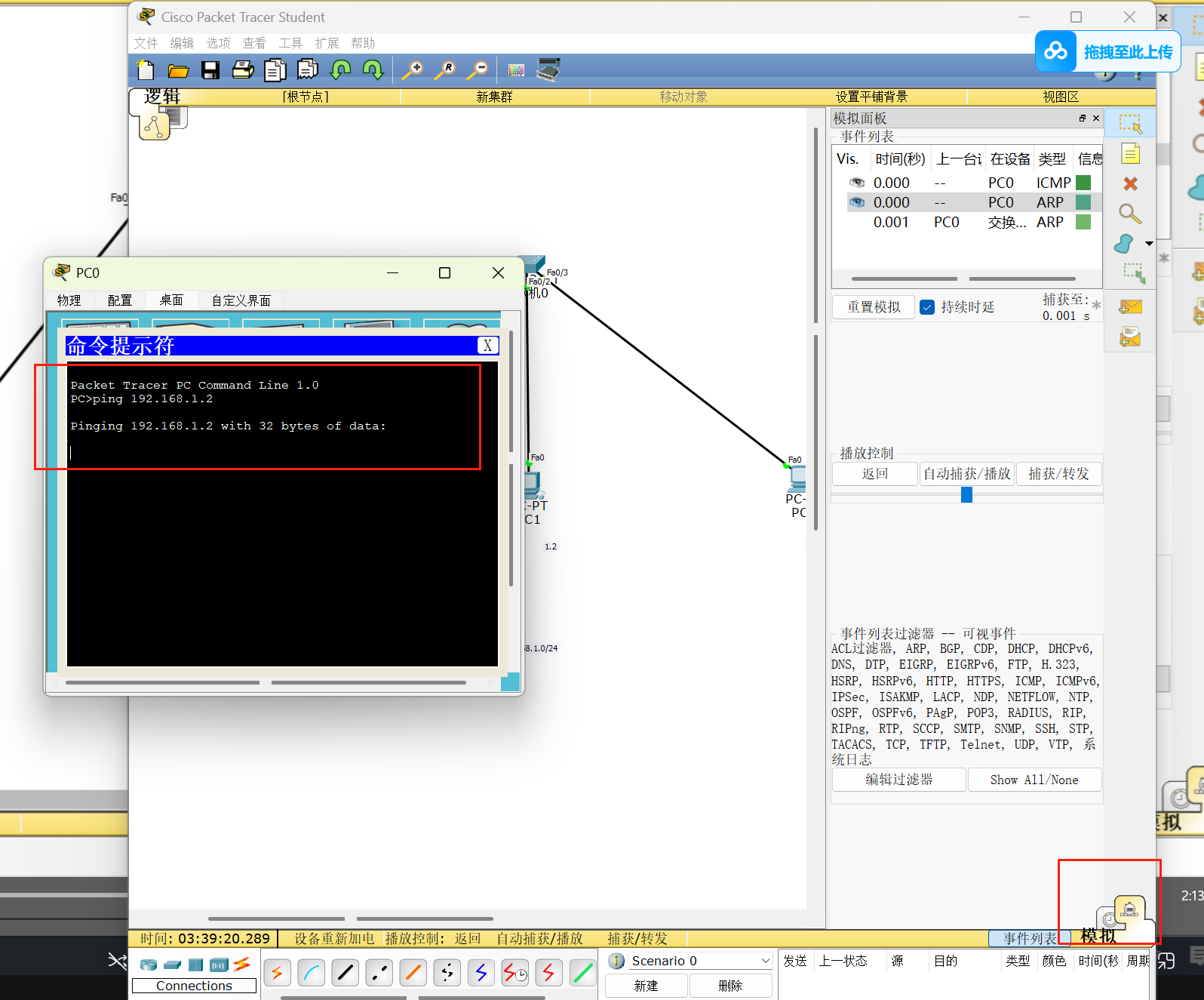The width and height of the screenshot is (1204, 1000).
Task: Redo with the right green arrow
Action: pos(373,70)
